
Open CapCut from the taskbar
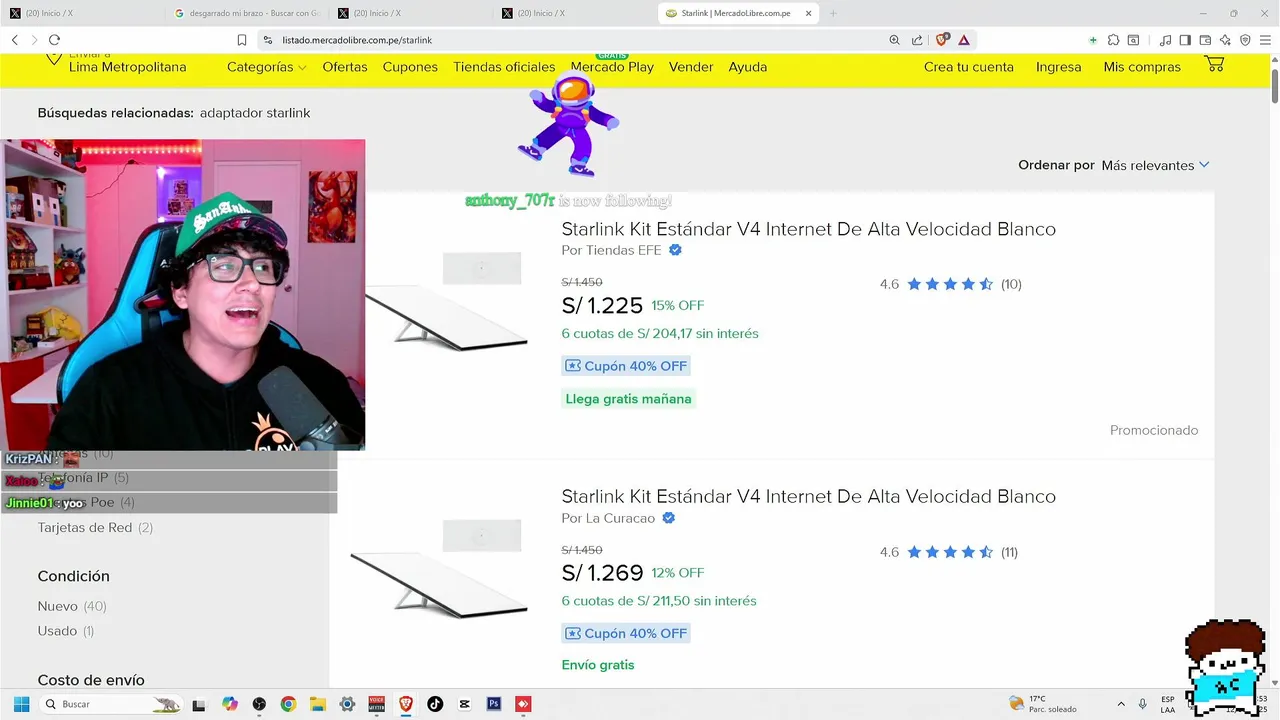tap(464, 704)
